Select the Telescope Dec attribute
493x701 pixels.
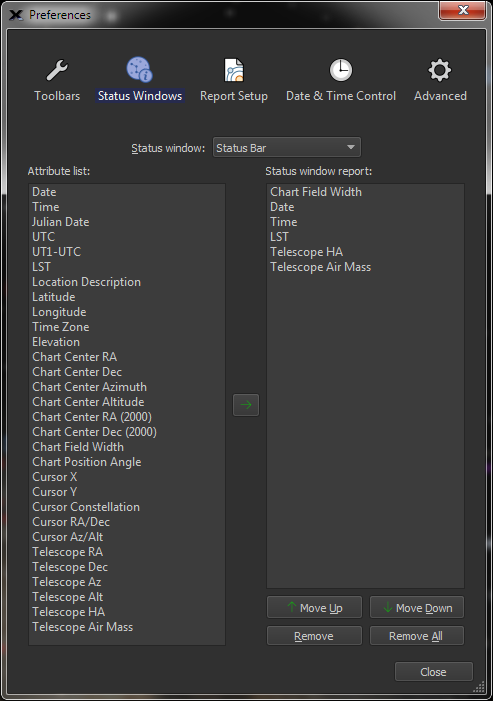coord(127,567)
